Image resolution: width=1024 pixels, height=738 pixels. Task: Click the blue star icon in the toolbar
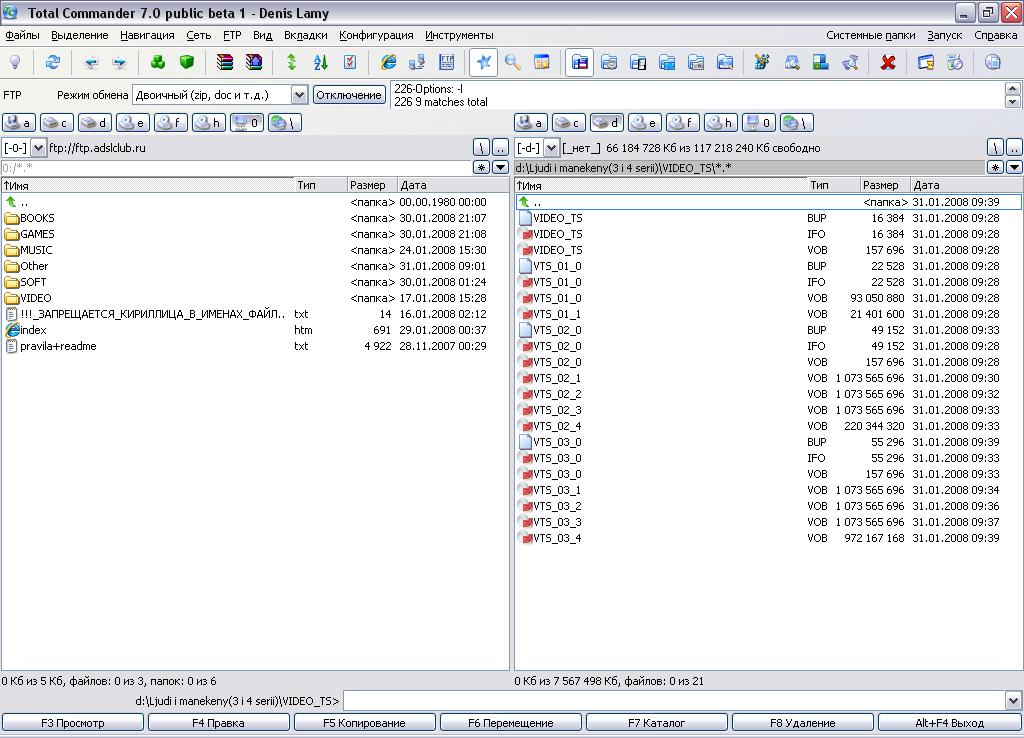(x=483, y=63)
